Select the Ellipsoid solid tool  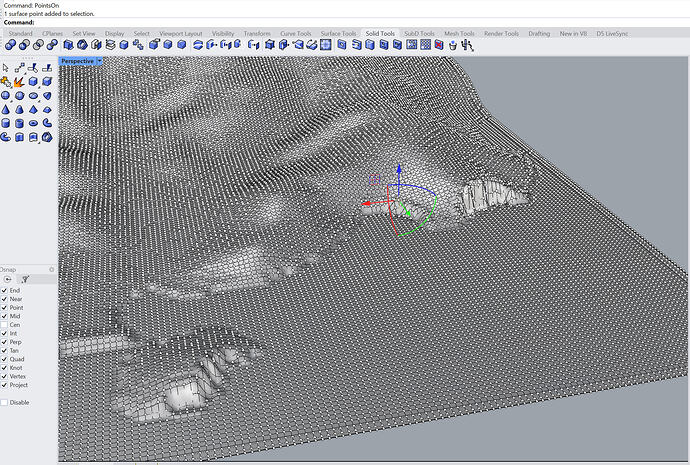click(x=33, y=95)
